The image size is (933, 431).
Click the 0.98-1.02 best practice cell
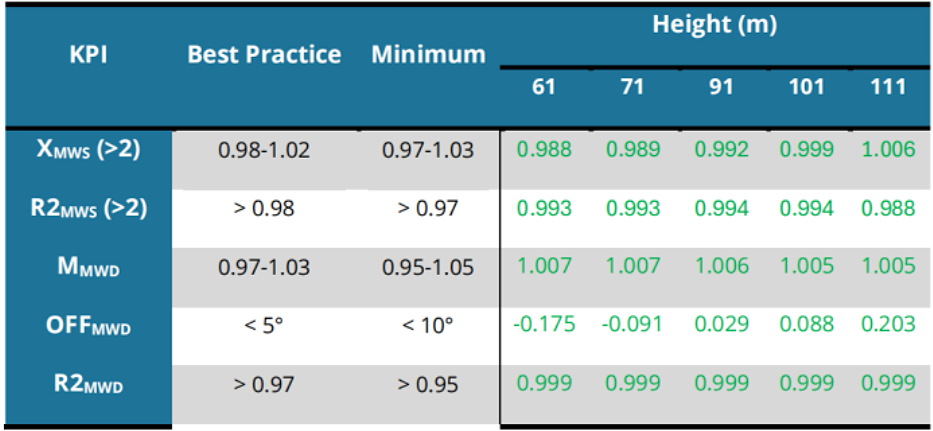[x=264, y=149]
